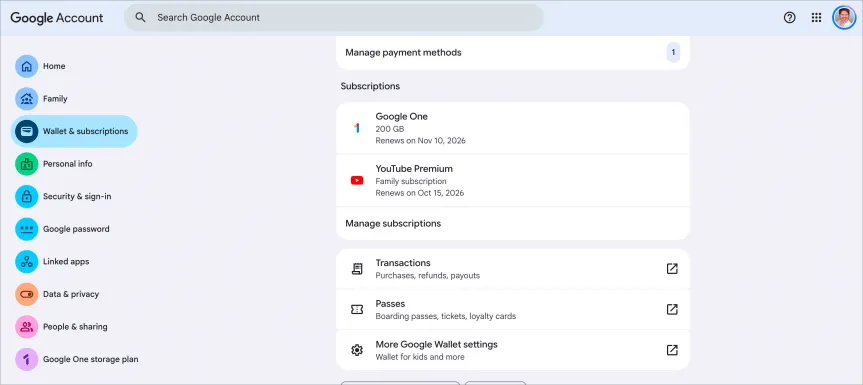Open People & sharing label in sidebar

pos(75,327)
